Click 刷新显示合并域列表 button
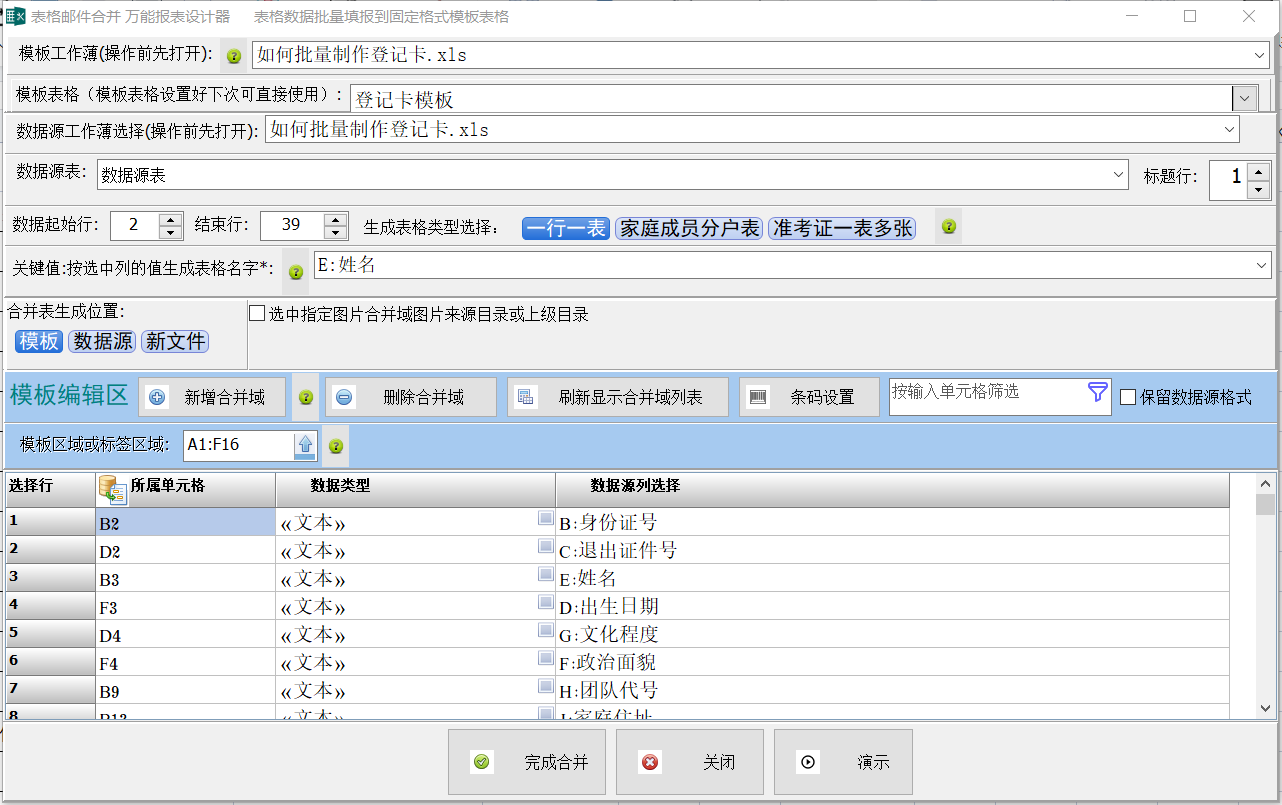Image resolution: width=1282 pixels, height=805 pixels. point(618,397)
